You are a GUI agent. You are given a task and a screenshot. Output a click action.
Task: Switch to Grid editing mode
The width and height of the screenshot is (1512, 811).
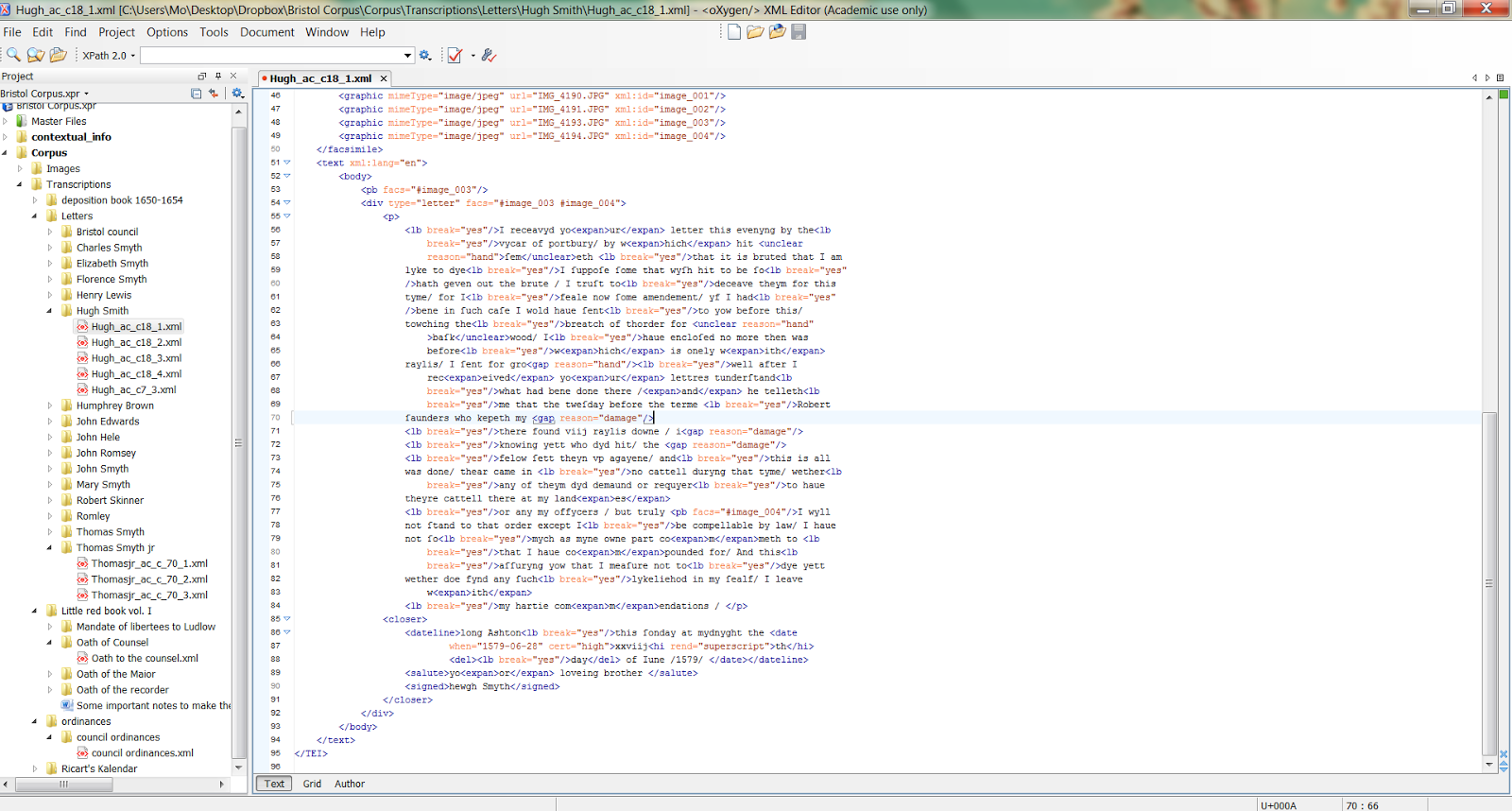pyautogui.click(x=312, y=784)
